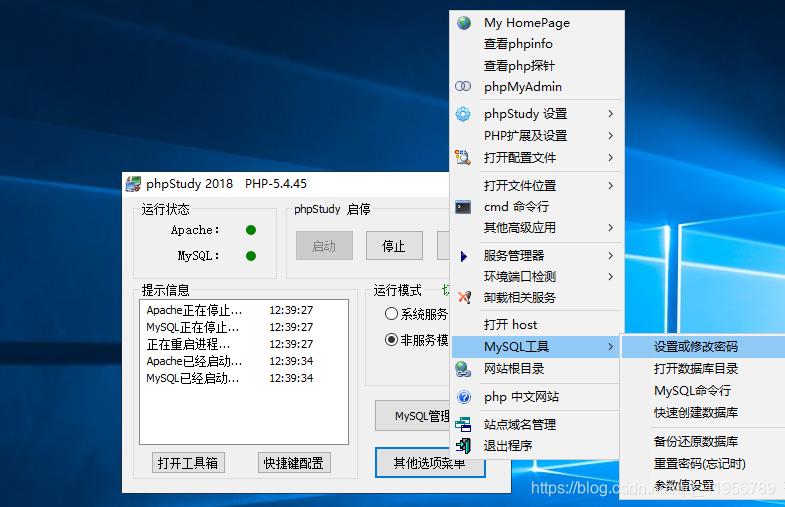Click the PHP-5.4.45 version text in title
Image resolution: width=785 pixels, height=507 pixels.
pyautogui.click(x=276, y=184)
